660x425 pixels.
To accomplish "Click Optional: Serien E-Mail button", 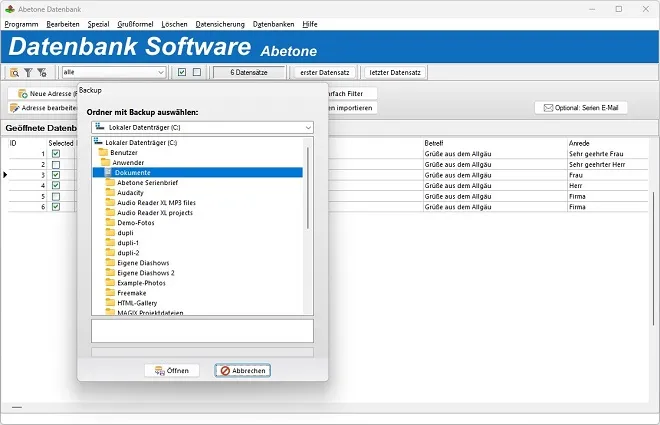I will pyautogui.click(x=581, y=108).
